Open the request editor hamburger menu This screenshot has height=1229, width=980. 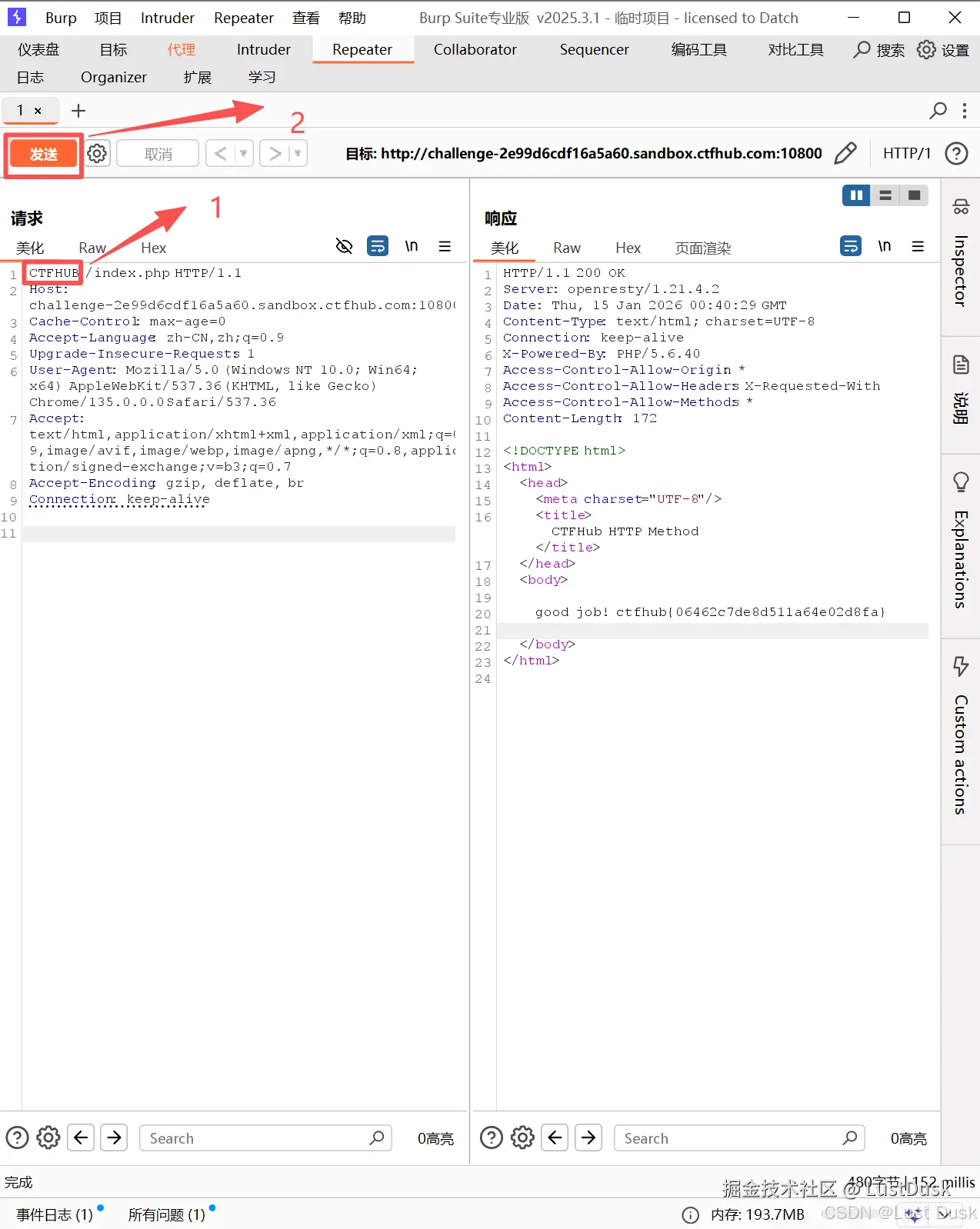445,246
